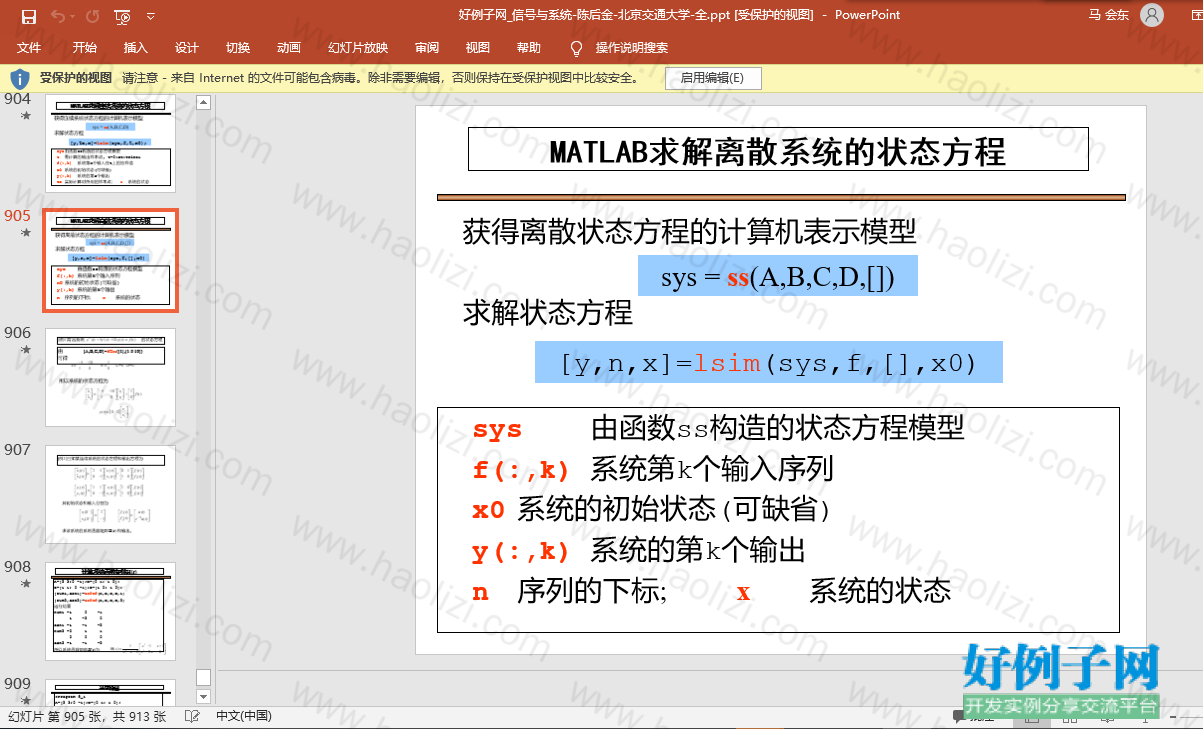Start slideshow from beginning icon
Image resolution: width=1203 pixels, height=729 pixels.
(x=122, y=16)
